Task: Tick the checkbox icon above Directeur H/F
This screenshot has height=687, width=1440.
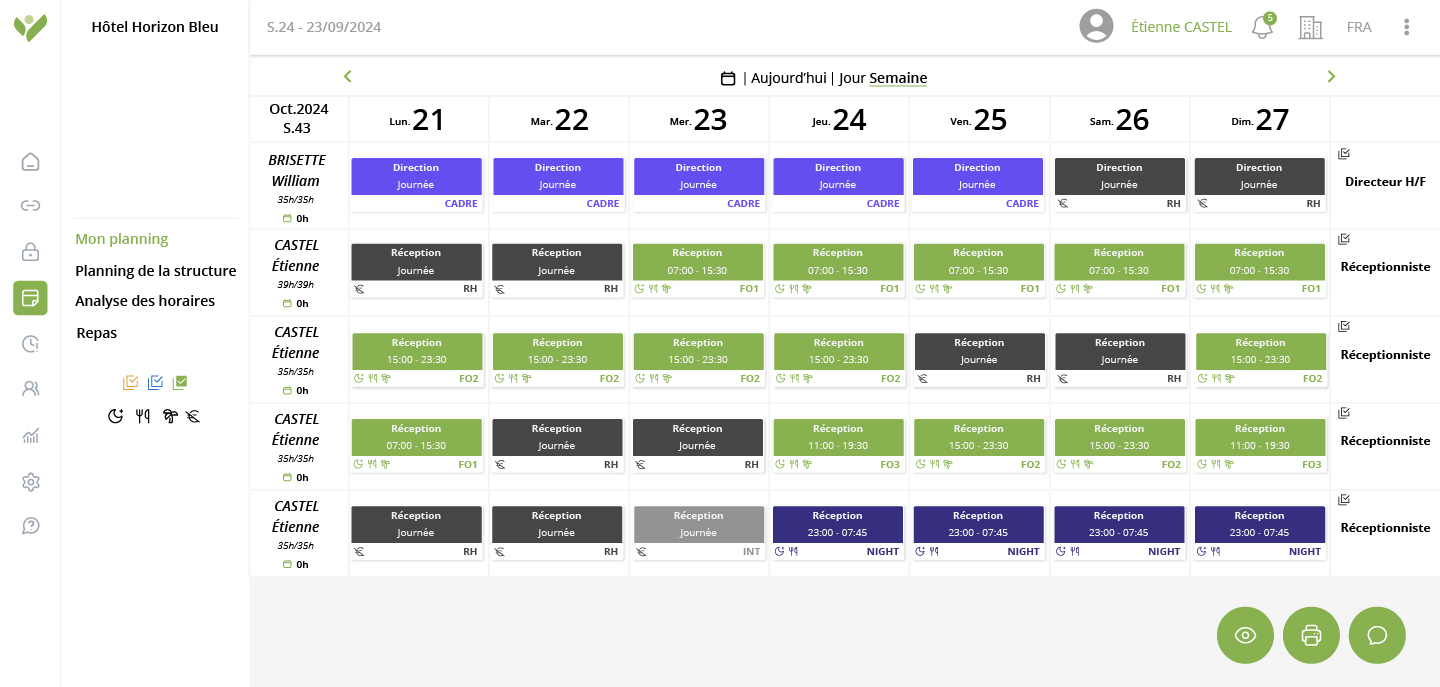Action: [1344, 153]
